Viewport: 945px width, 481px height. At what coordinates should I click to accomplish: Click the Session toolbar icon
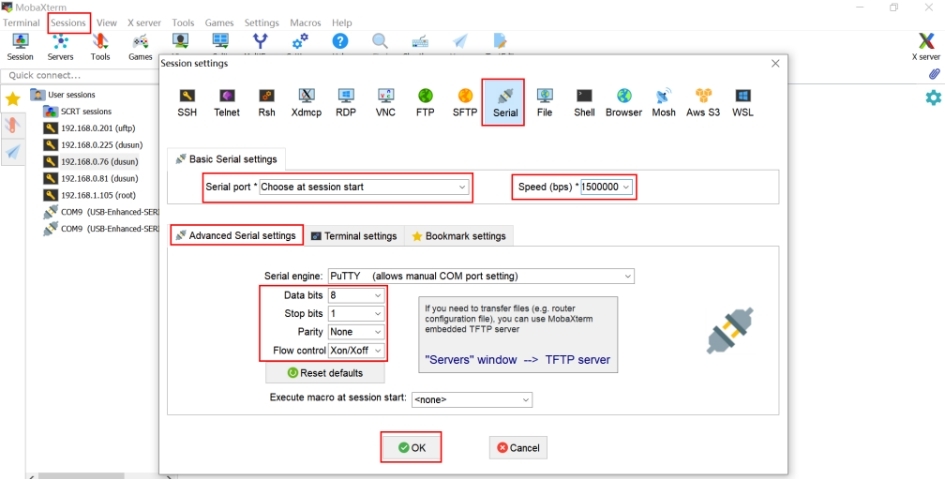coord(20,47)
